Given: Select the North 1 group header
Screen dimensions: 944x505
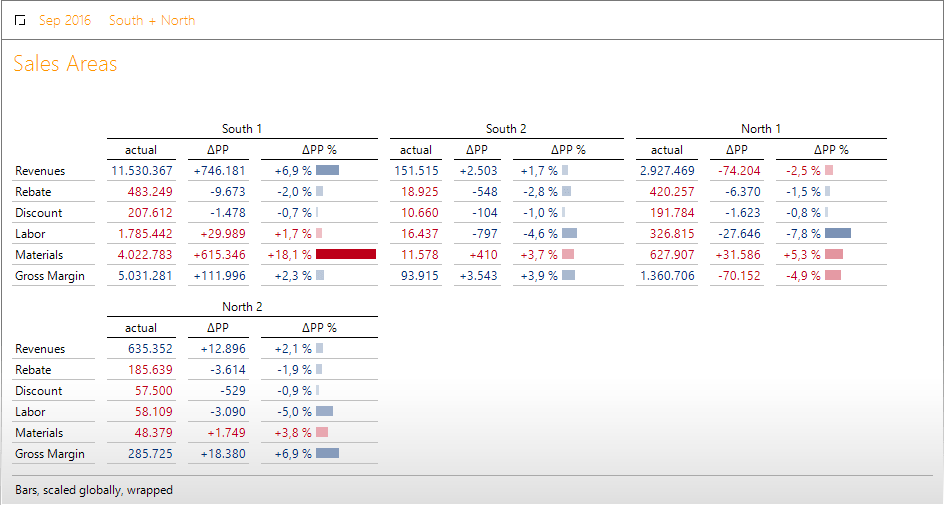Looking at the screenshot, I should coord(761,129).
